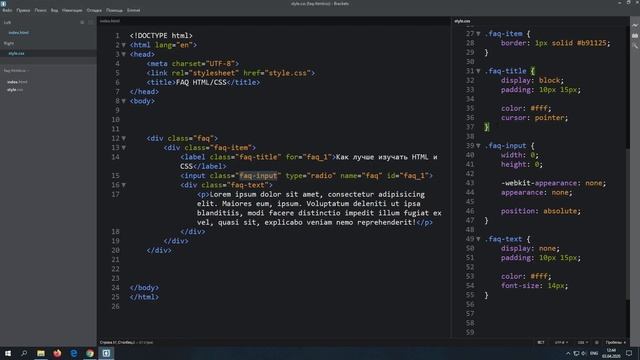Select style.css in Right working files

tap(16, 53)
